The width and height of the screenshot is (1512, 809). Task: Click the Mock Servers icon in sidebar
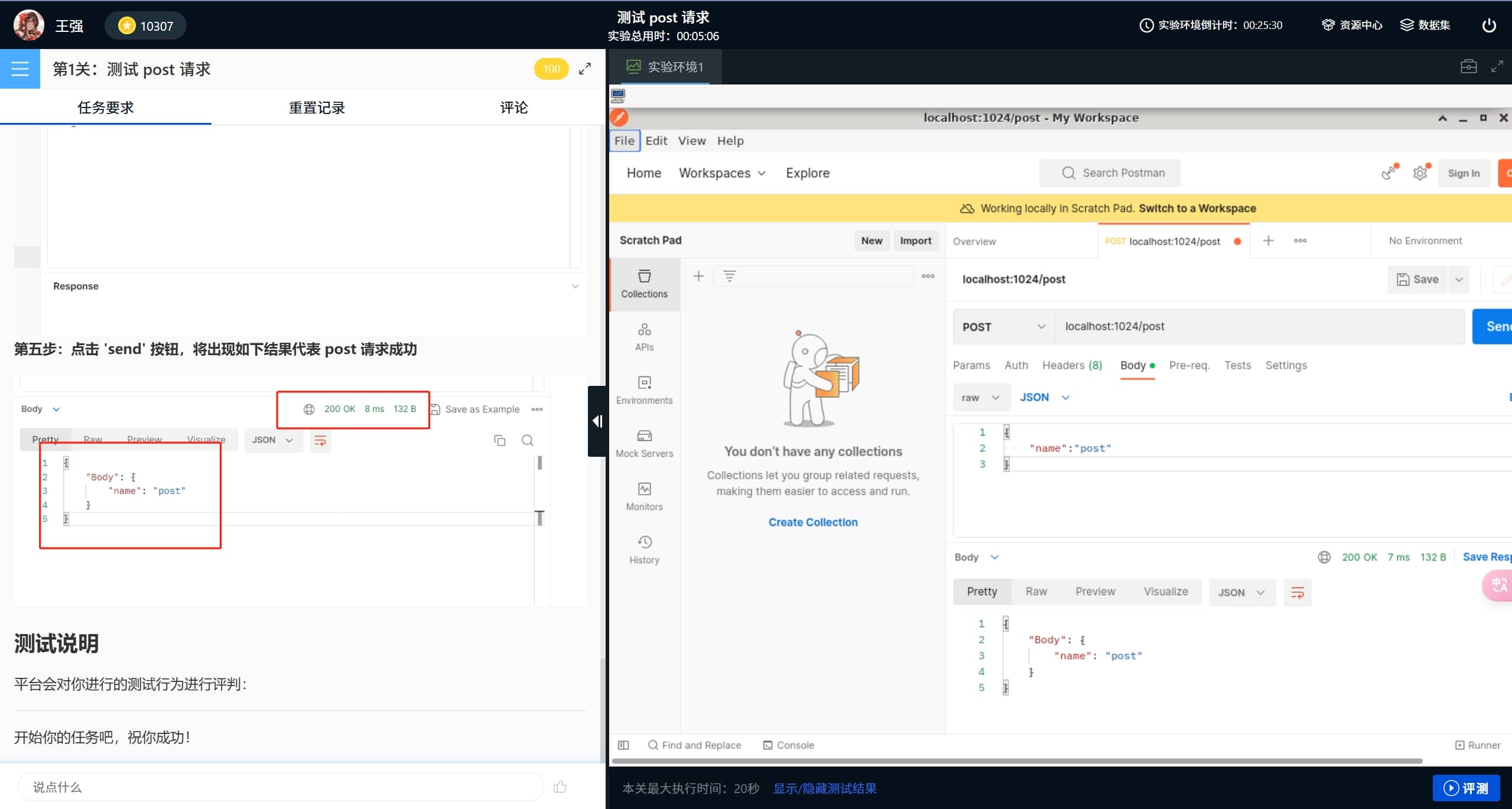click(x=644, y=443)
